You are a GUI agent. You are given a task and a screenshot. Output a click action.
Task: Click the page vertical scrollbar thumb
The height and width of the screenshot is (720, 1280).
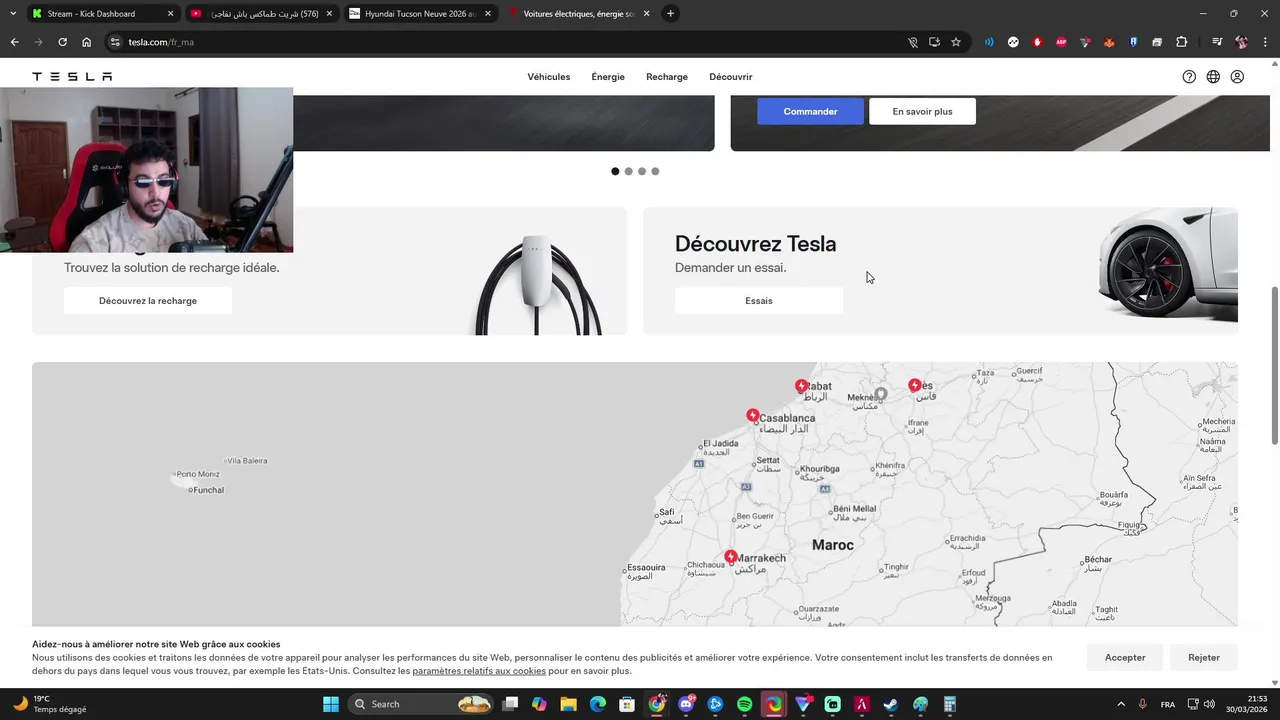pos(1274,365)
